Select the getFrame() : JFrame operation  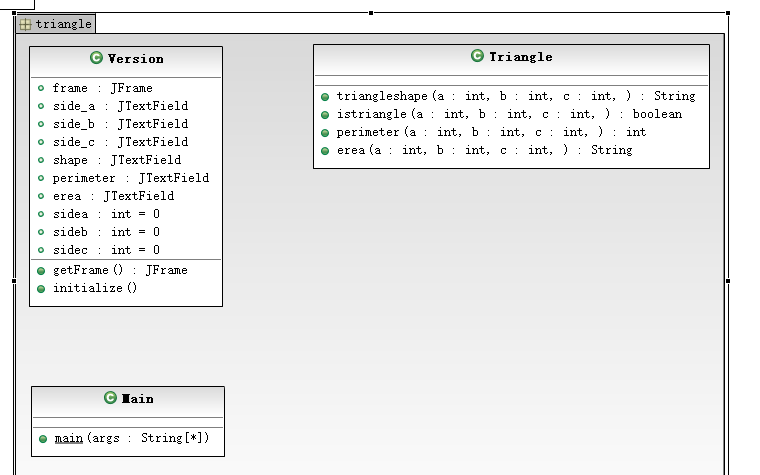coord(120,270)
